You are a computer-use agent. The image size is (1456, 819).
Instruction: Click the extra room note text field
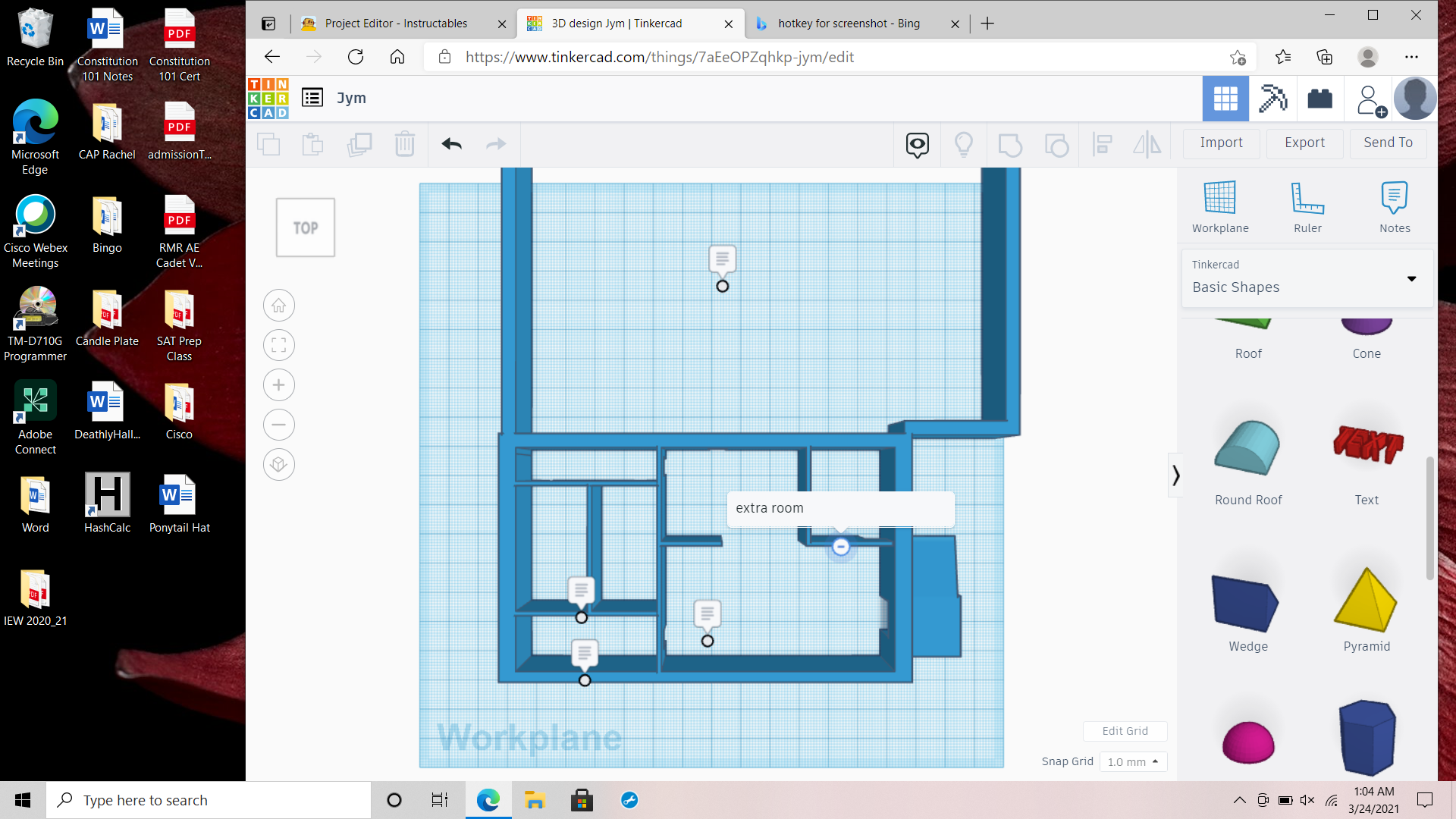click(x=840, y=508)
